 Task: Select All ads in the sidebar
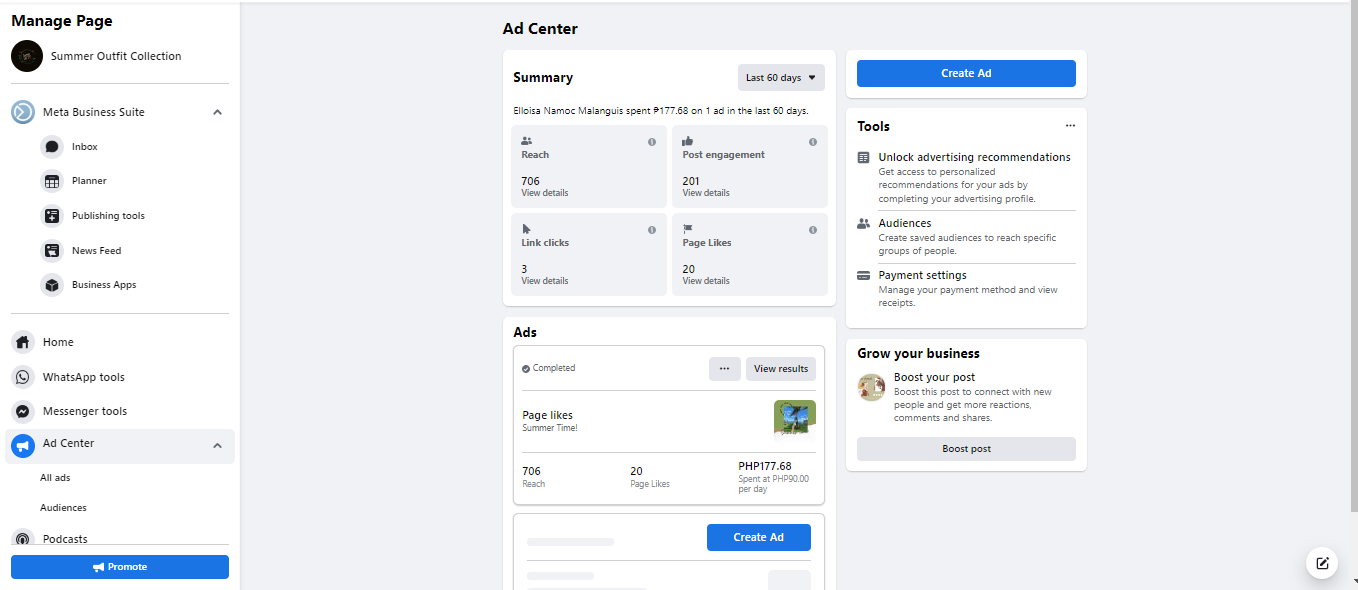[x=55, y=478]
